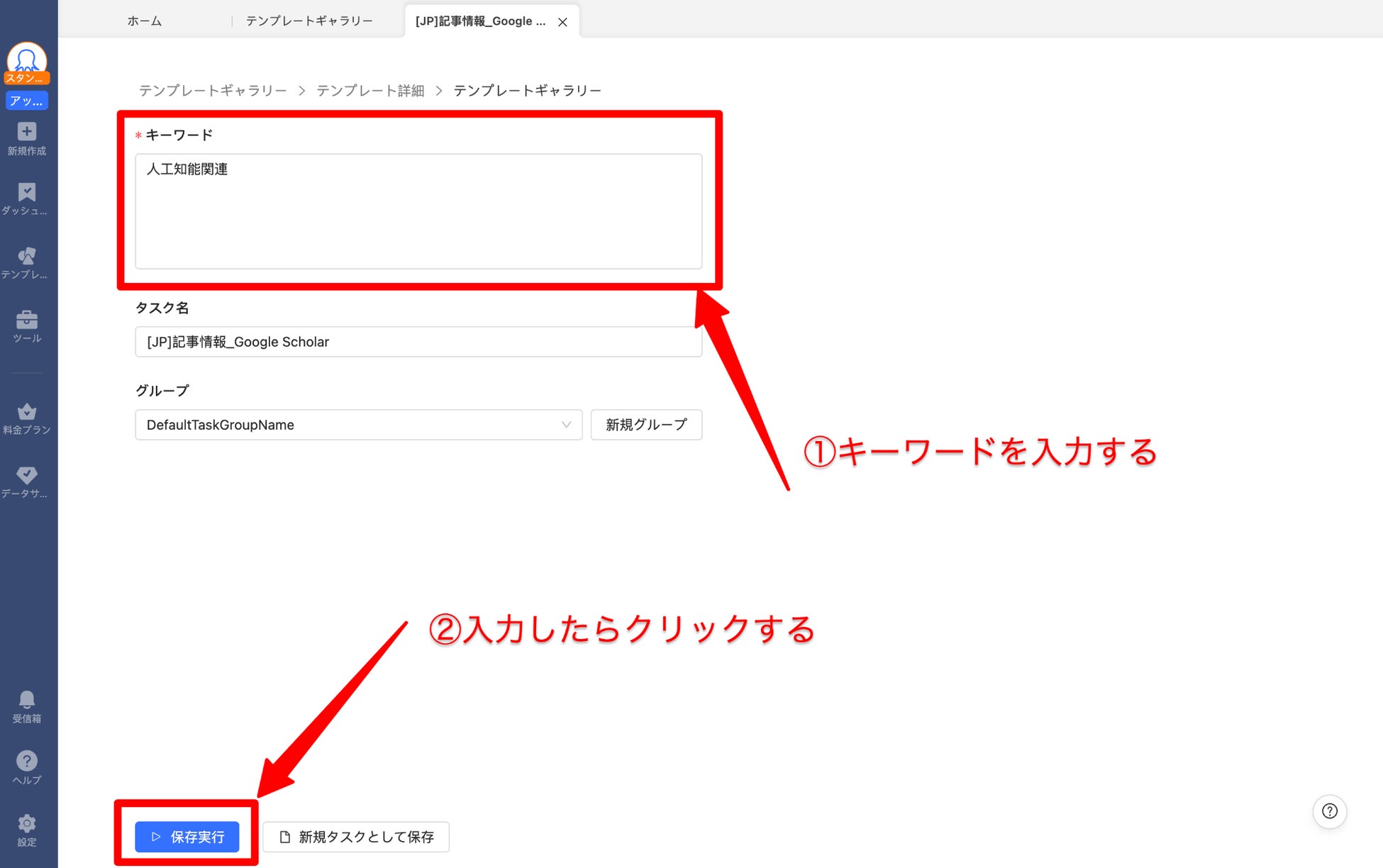Click the user avatar icon
Image resolution: width=1383 pixels, height=868 pixels.
click(x=27, y=60)
